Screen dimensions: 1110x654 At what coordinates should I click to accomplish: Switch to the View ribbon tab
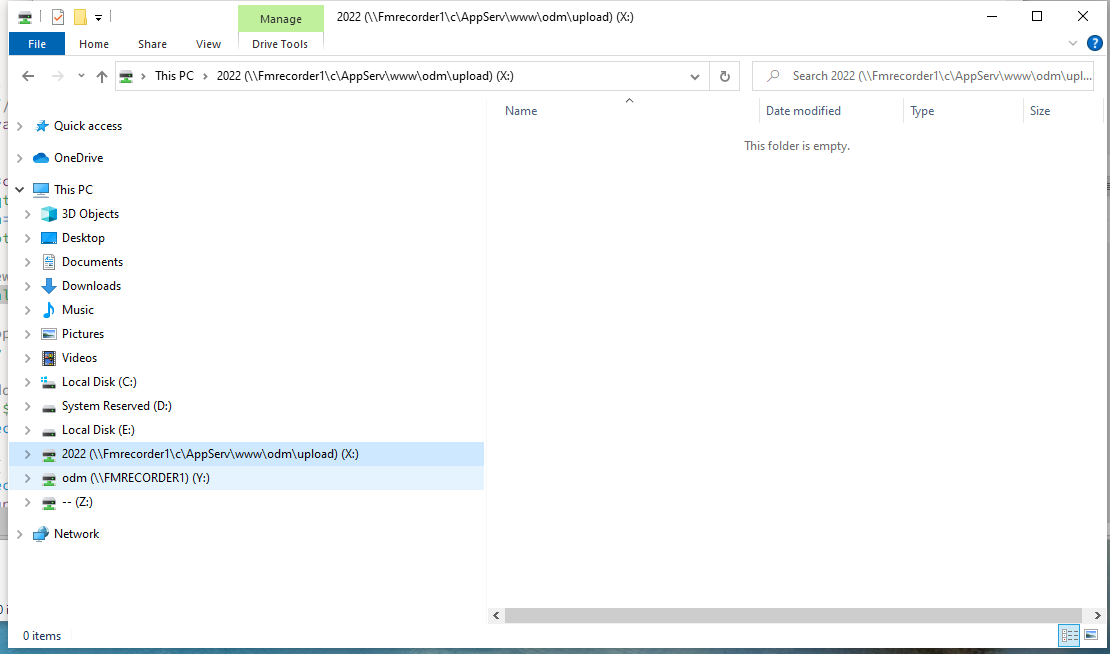pyautogui.click(x=208, y=44)
